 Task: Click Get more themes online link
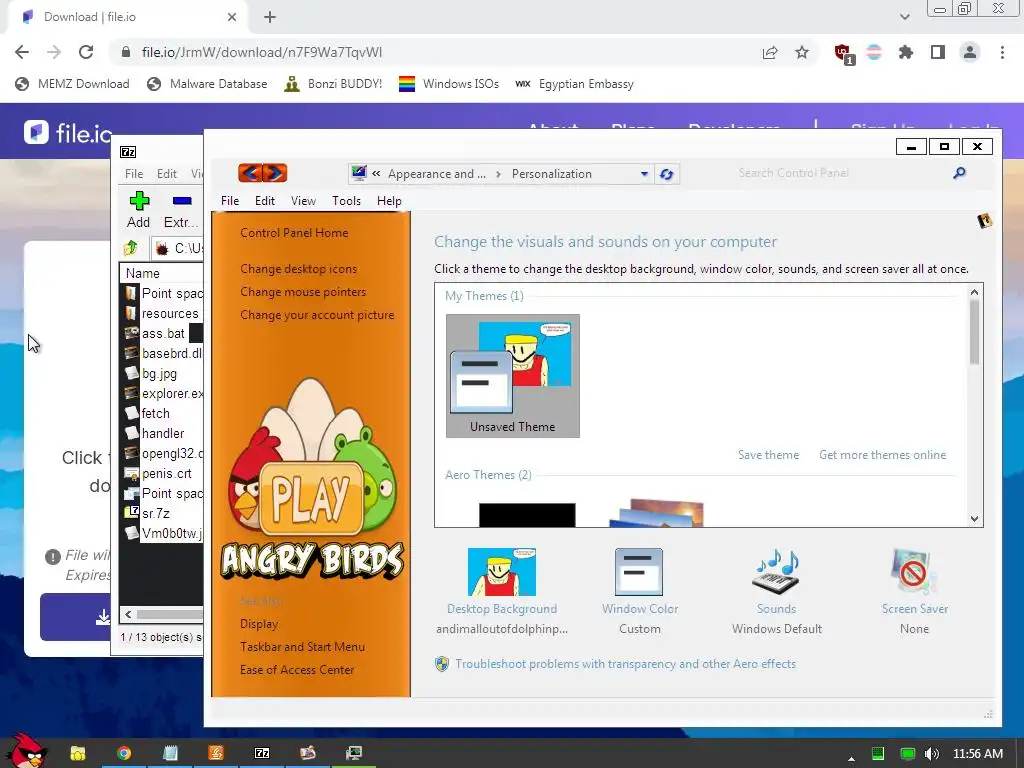click(x=882, y=455)
